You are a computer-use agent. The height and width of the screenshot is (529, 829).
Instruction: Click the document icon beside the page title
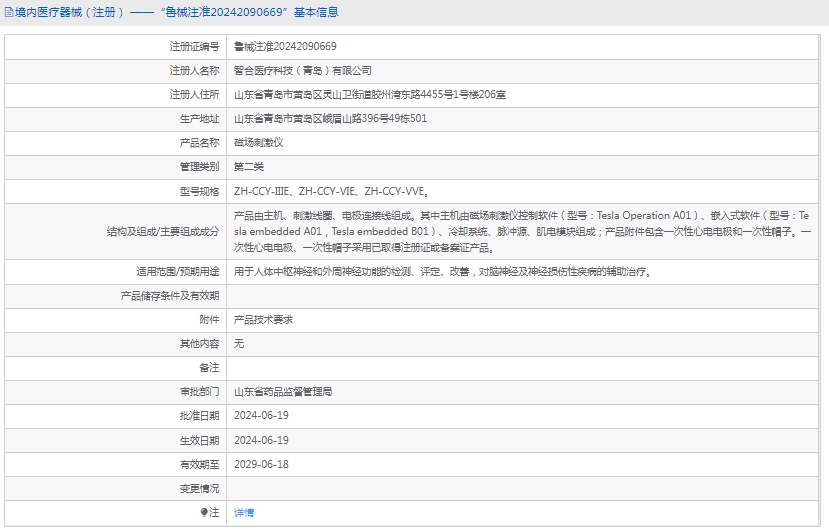pos(9,13)
